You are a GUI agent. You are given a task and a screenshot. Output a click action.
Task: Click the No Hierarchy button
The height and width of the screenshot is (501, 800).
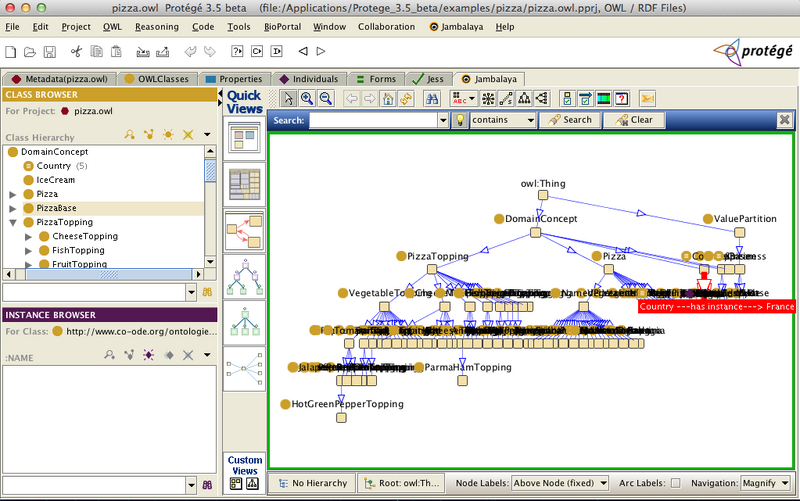coord(312,483)
